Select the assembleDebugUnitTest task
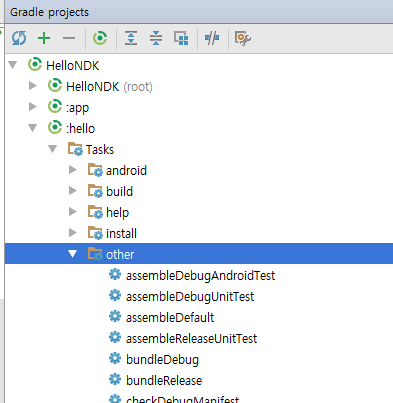The image size is (393, 403). click(x=190, y=297)
